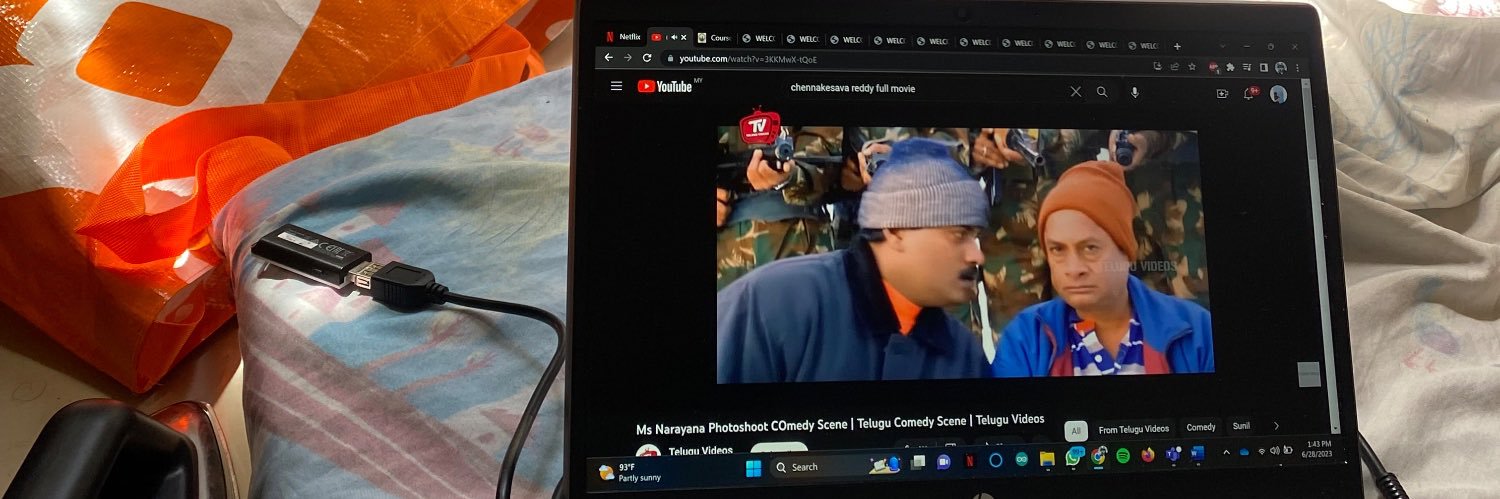The height and width of the screenshot is (499, 1500).
Task: Open the YouTube guide hamburger menu
Action: tap(616, 86)
